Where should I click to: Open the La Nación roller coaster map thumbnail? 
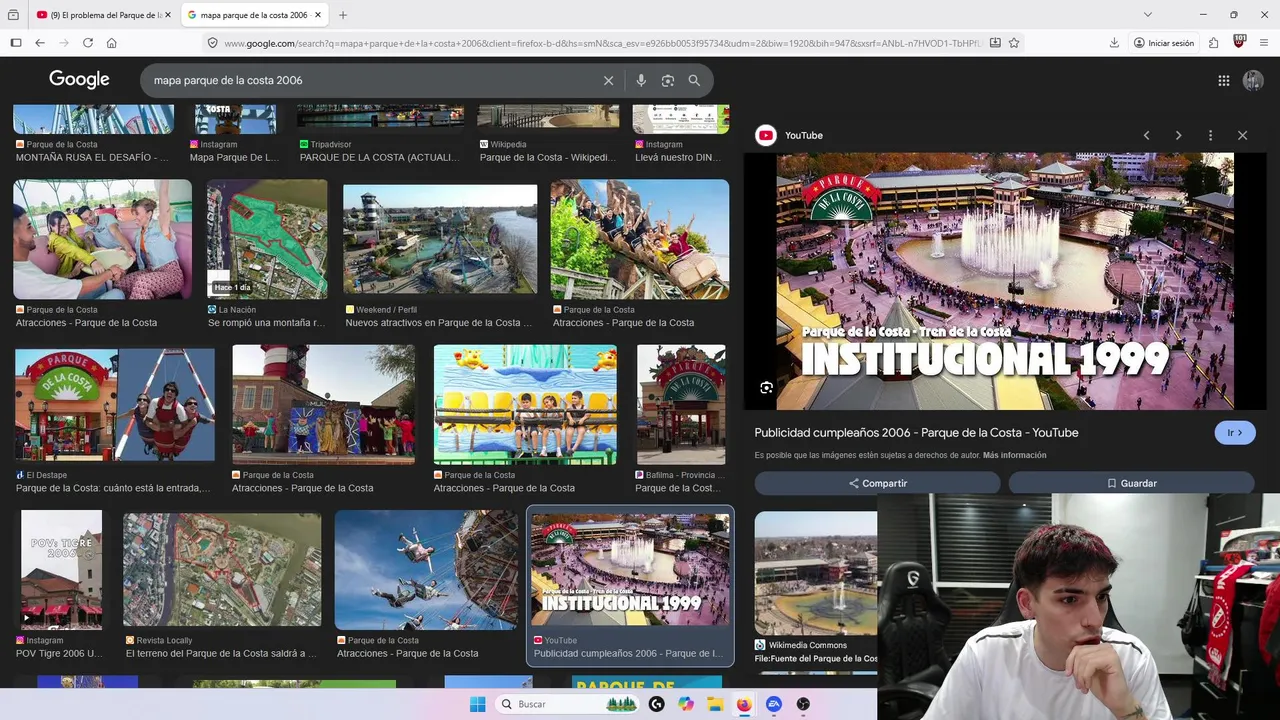coord(267,239)
